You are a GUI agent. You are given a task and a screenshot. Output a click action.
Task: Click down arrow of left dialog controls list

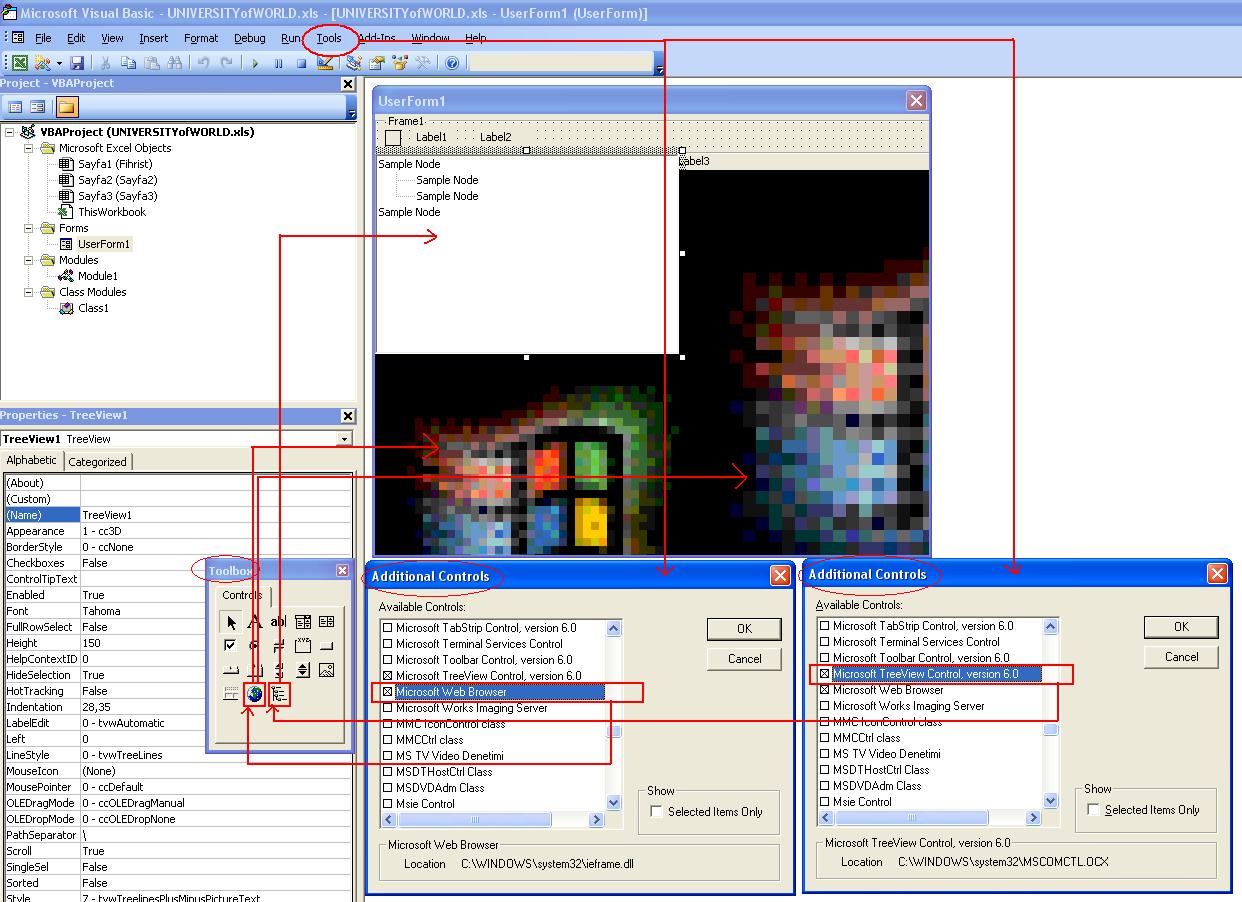tap(613, 802)
